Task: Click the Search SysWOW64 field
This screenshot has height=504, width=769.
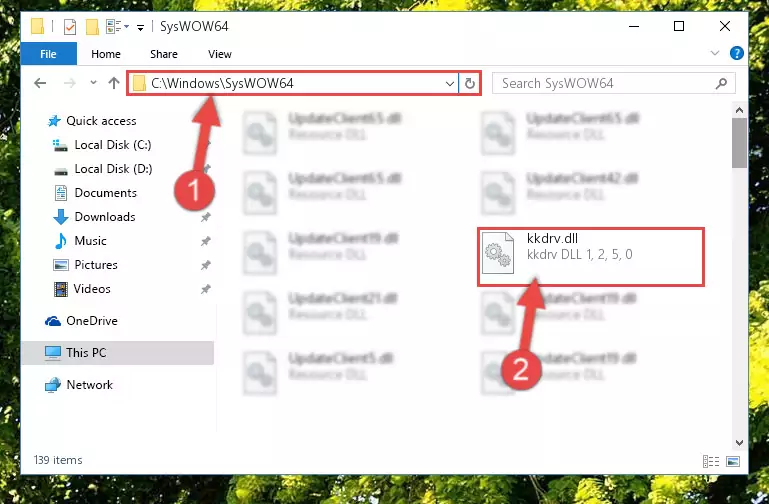Action: pos(614,83)
